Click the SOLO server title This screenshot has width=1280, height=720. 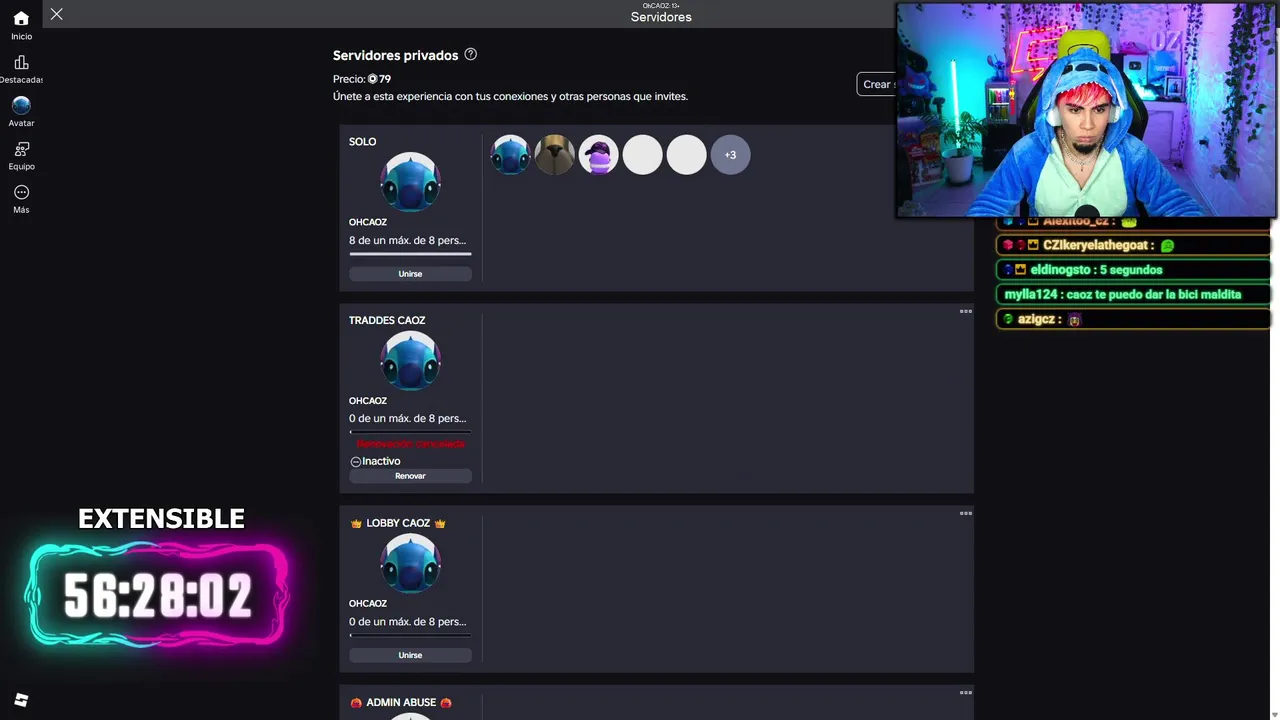[x=363, y=142]
